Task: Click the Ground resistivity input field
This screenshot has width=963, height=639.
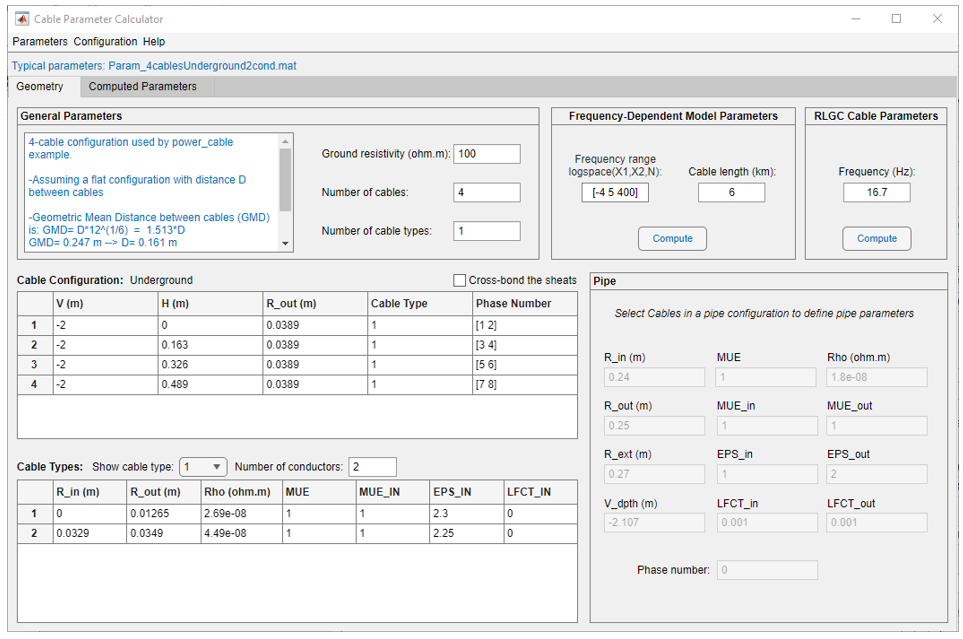Action: [x=487, y=154]
